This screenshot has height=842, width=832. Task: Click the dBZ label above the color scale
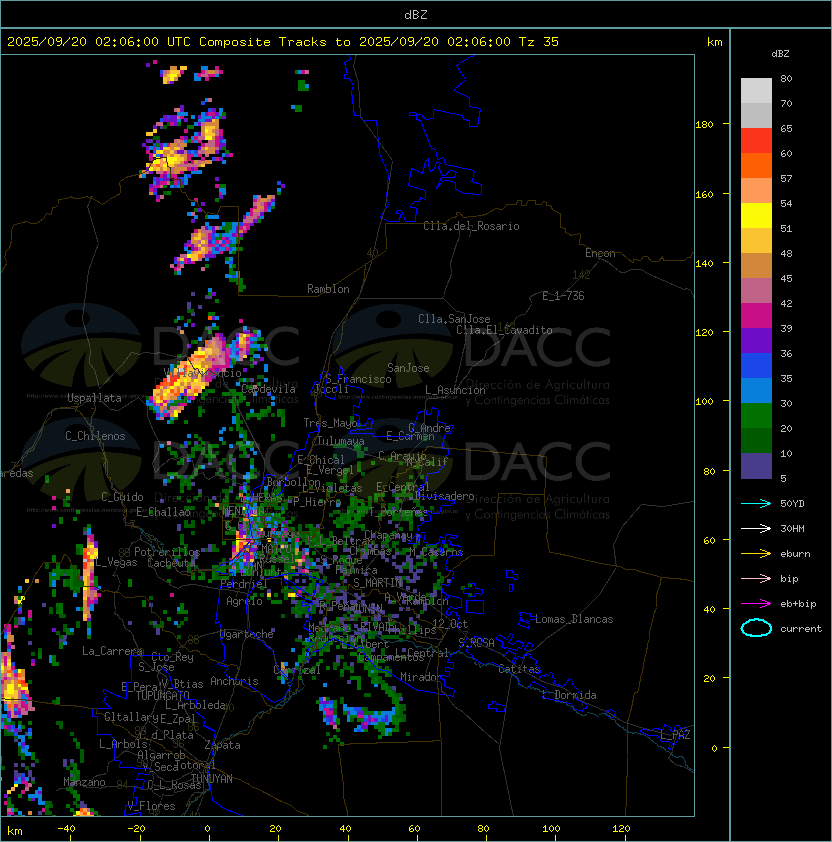click(780, 54)
